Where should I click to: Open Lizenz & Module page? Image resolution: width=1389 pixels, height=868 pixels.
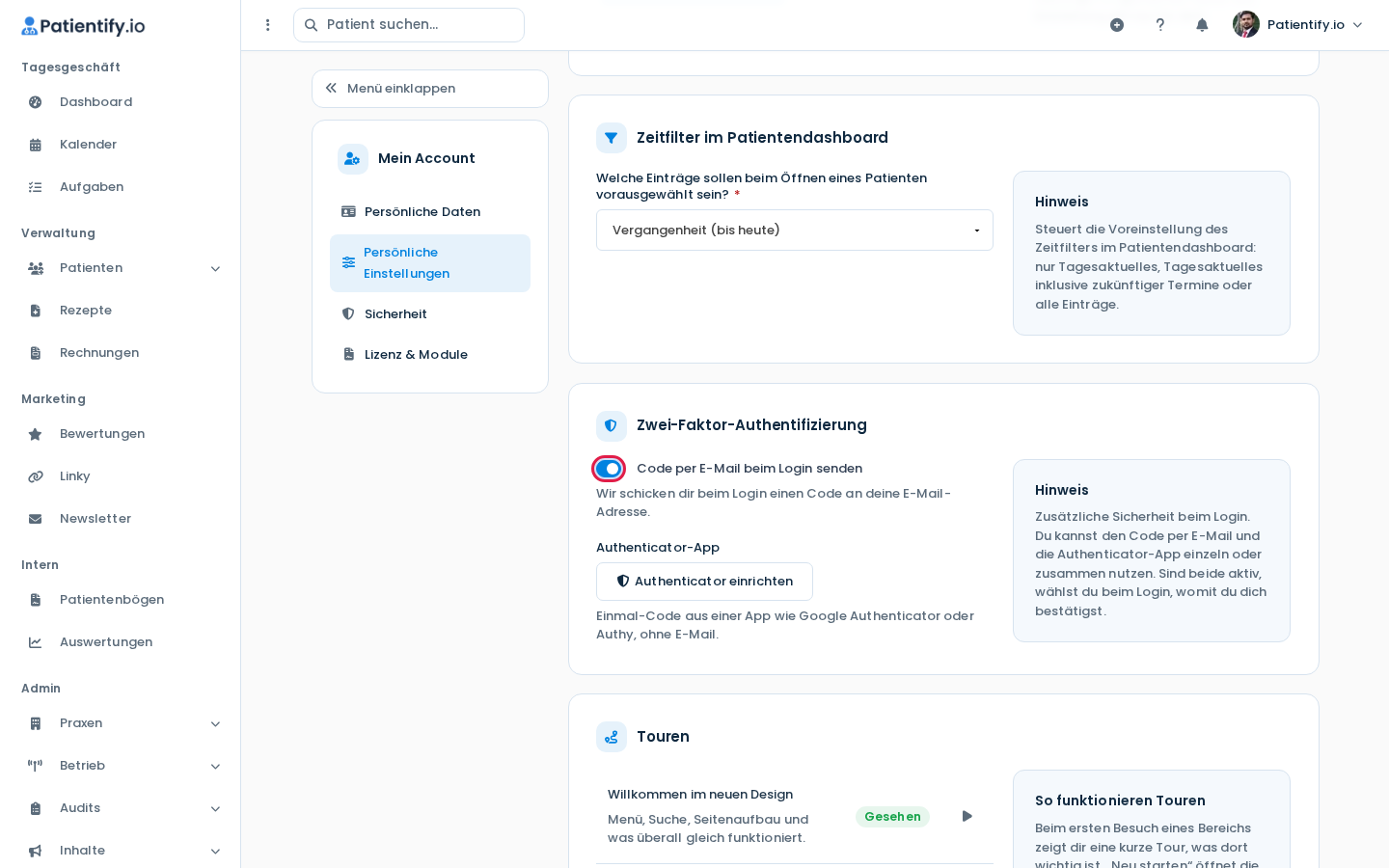pyautogui.click(x=430, y=355)
